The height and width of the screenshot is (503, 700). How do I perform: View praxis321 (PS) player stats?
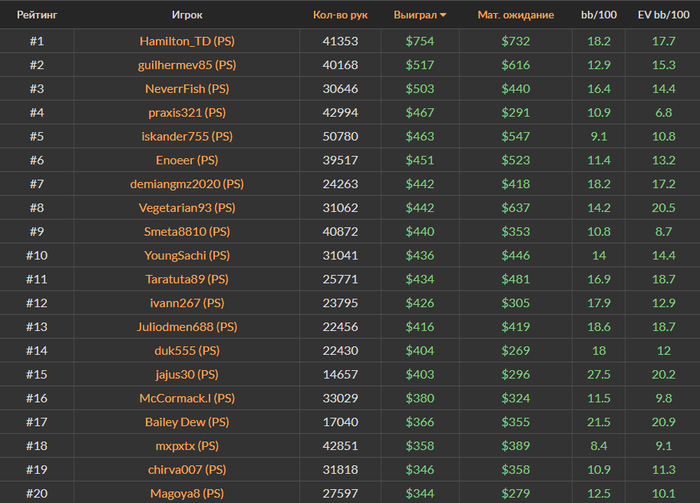coord(187,113)
